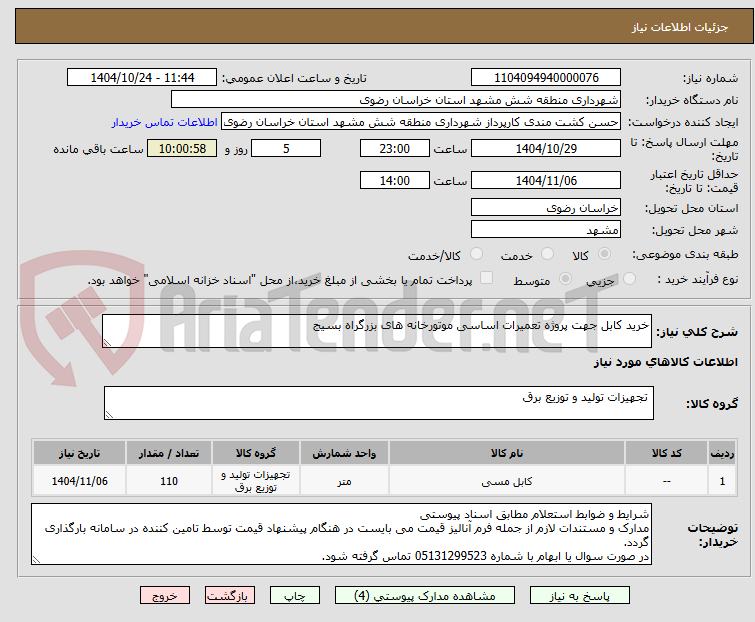The height and width of the screenshot is (622, 755).
Task: Click the کابل مسی item name cell
Action: [x=507, y=481]
